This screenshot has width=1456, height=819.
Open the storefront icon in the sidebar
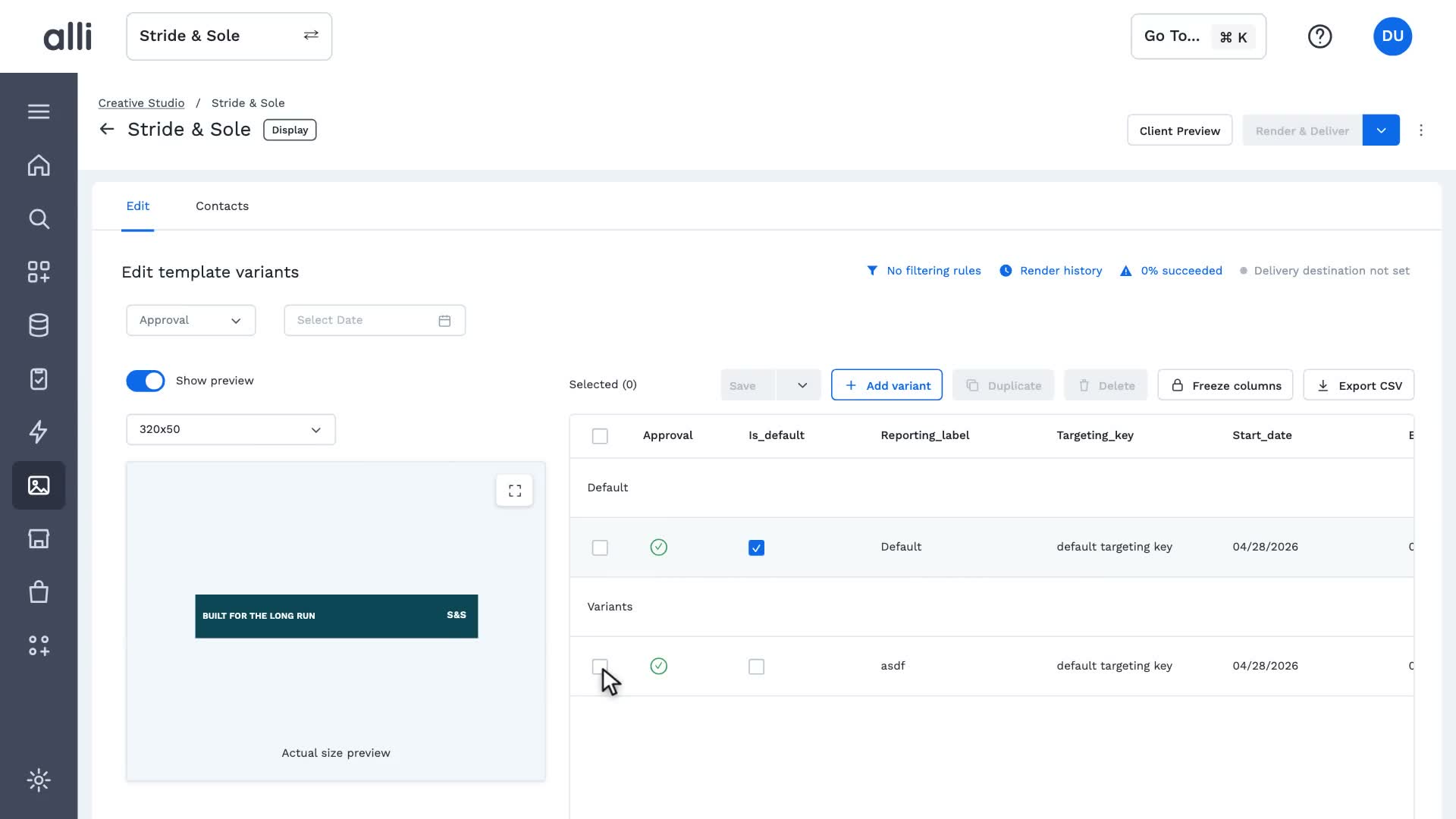point(39,538)
